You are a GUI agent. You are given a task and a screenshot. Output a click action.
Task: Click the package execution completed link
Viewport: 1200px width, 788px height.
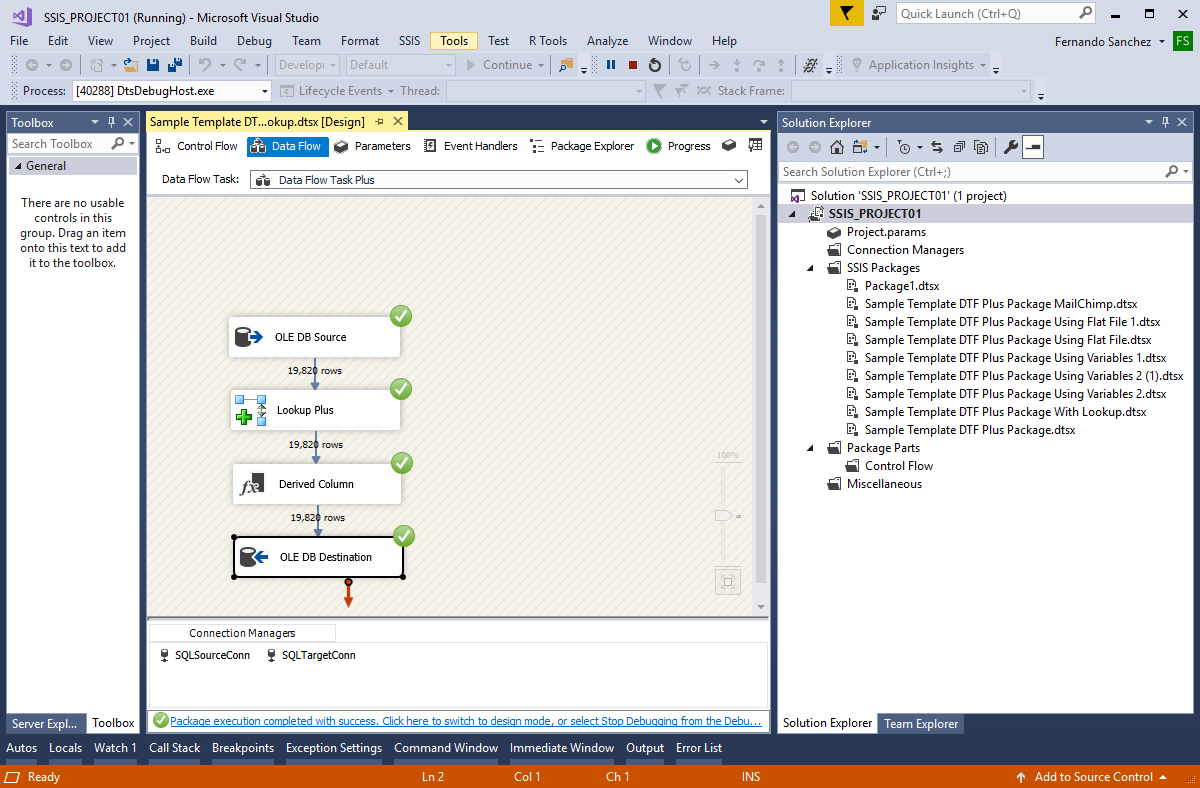465,721
